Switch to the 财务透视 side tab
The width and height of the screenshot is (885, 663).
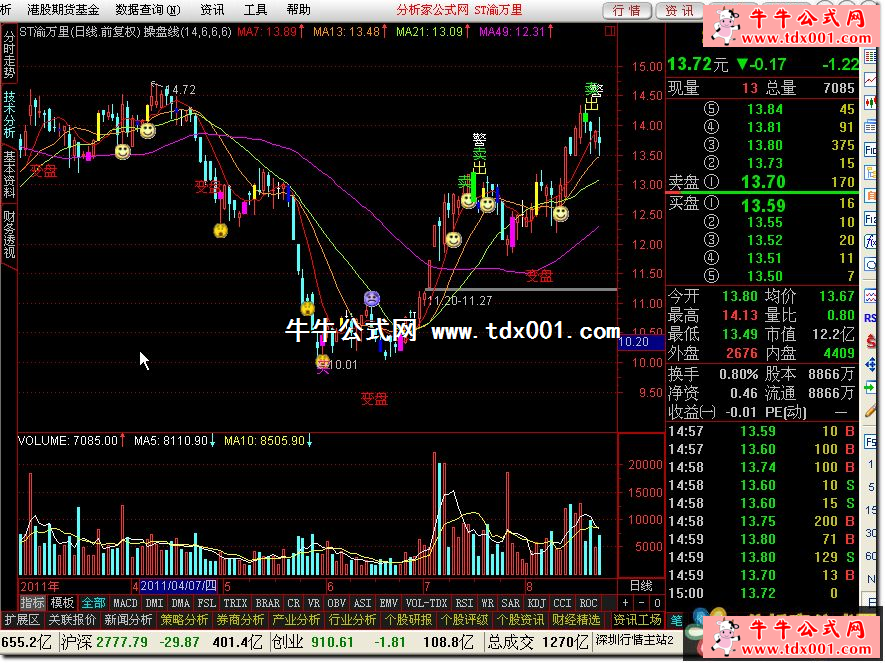point(9,234)
